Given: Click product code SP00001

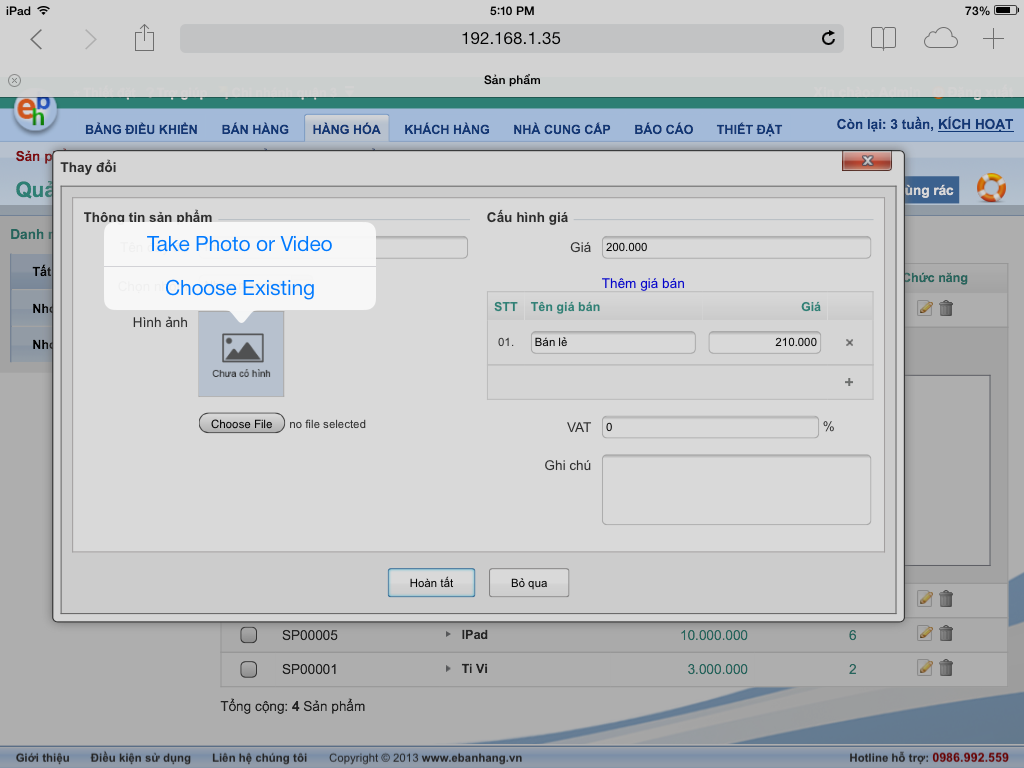Looking at the screenshot, I should point(310,669).
